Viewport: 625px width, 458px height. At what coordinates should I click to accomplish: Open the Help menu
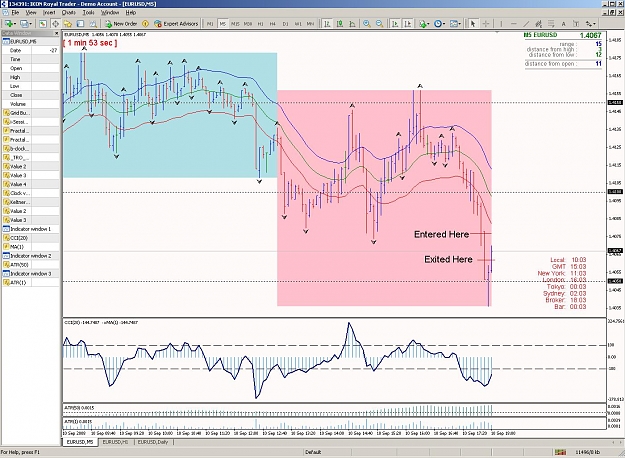pos(131,12)
